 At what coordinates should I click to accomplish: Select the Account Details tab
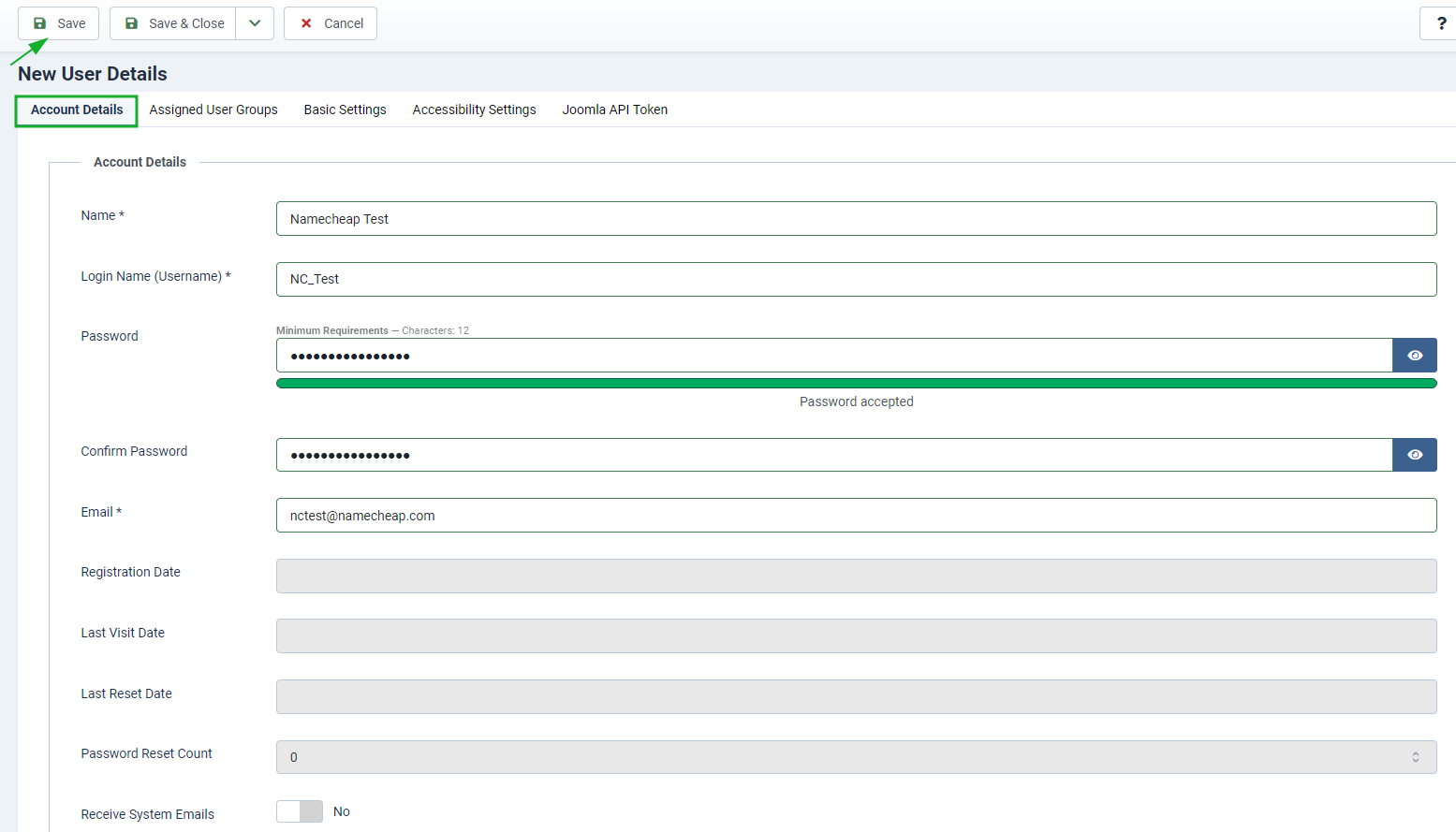coord(77,109)
